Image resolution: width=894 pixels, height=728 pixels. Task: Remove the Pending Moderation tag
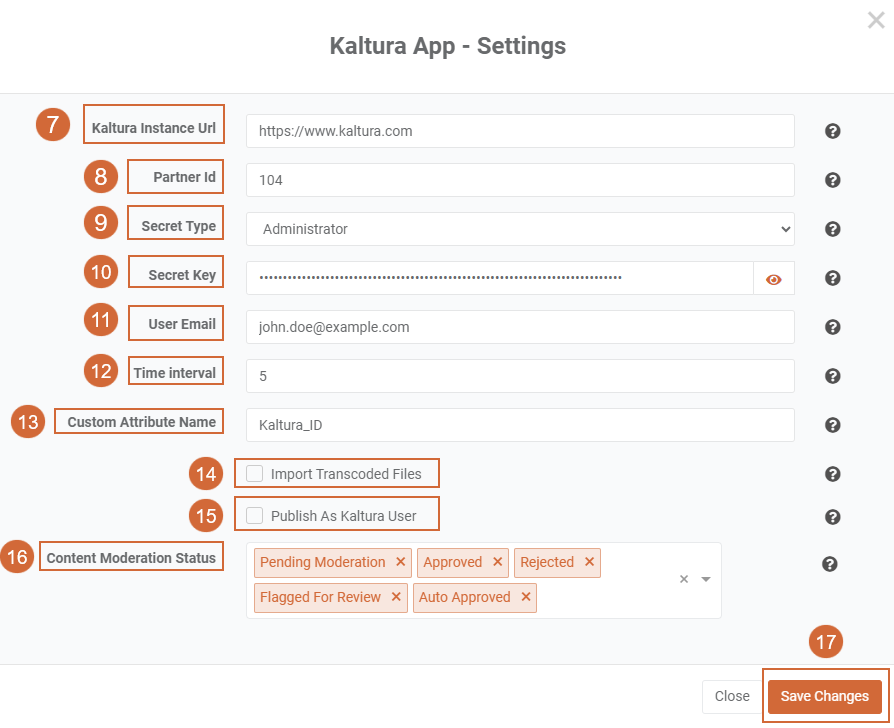click(x=400, y=562)
